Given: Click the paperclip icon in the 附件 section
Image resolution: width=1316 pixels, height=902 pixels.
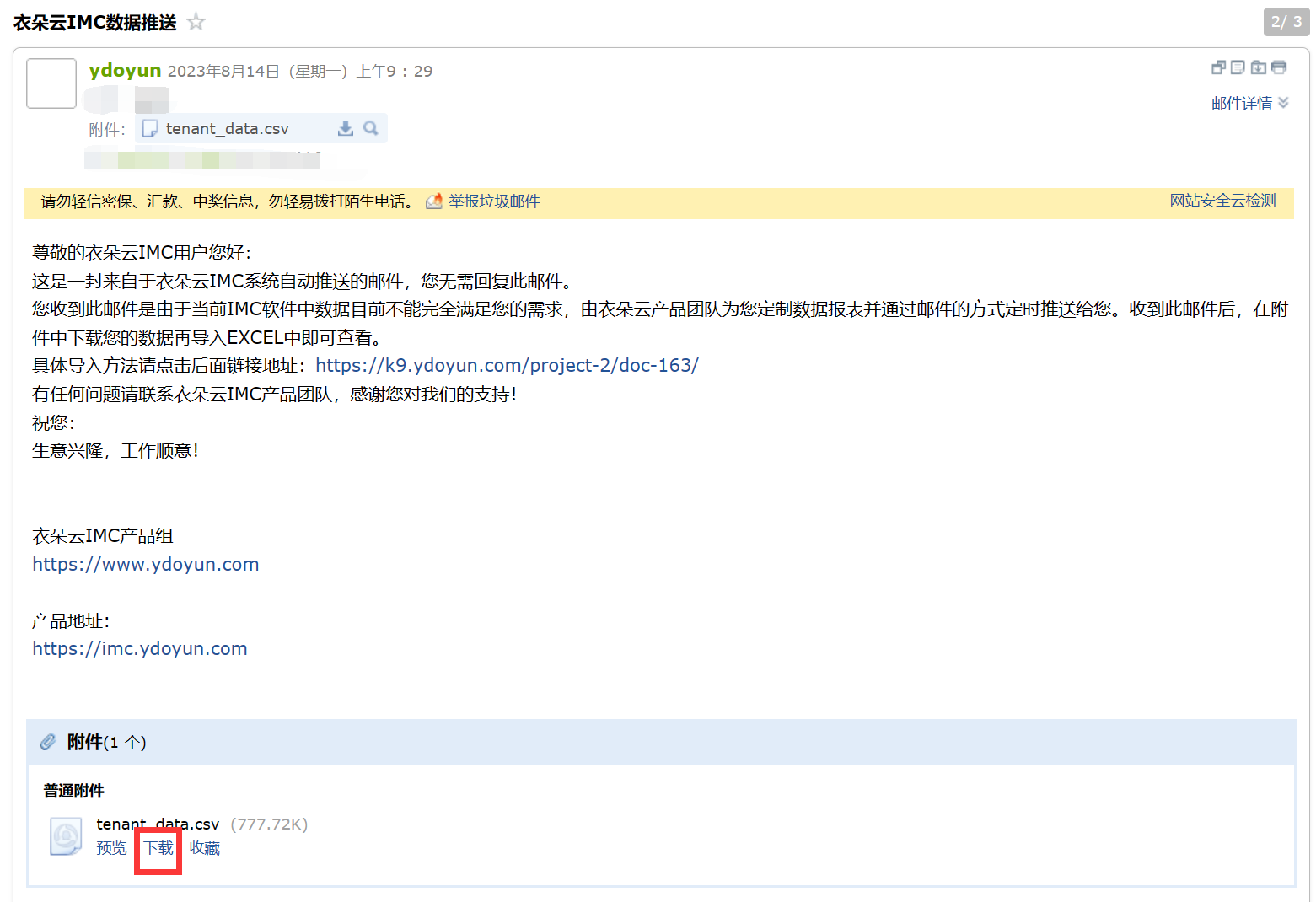Looking at the screenshot, I should click(48, 742).
